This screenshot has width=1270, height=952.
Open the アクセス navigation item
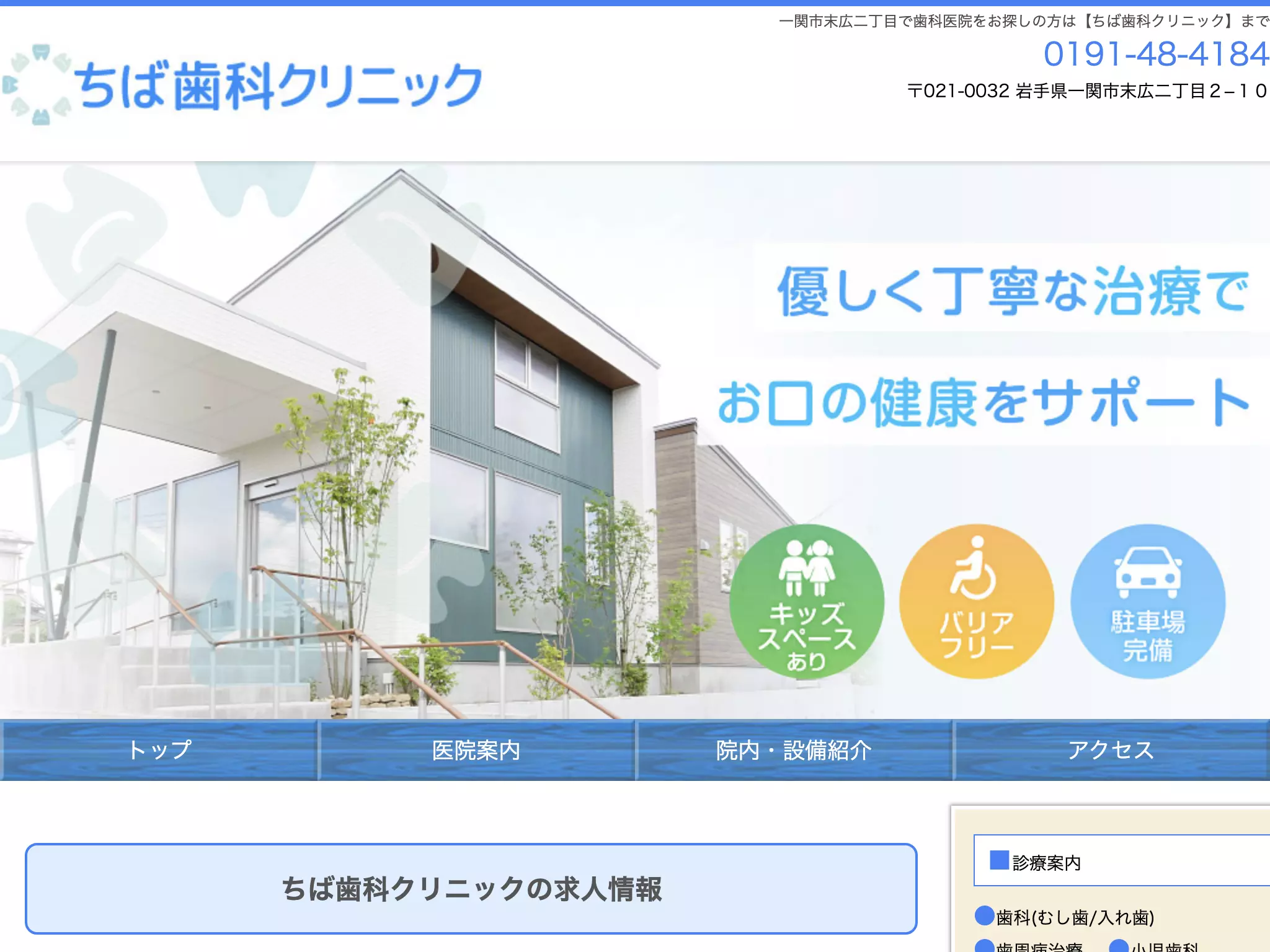[1111, 750]
